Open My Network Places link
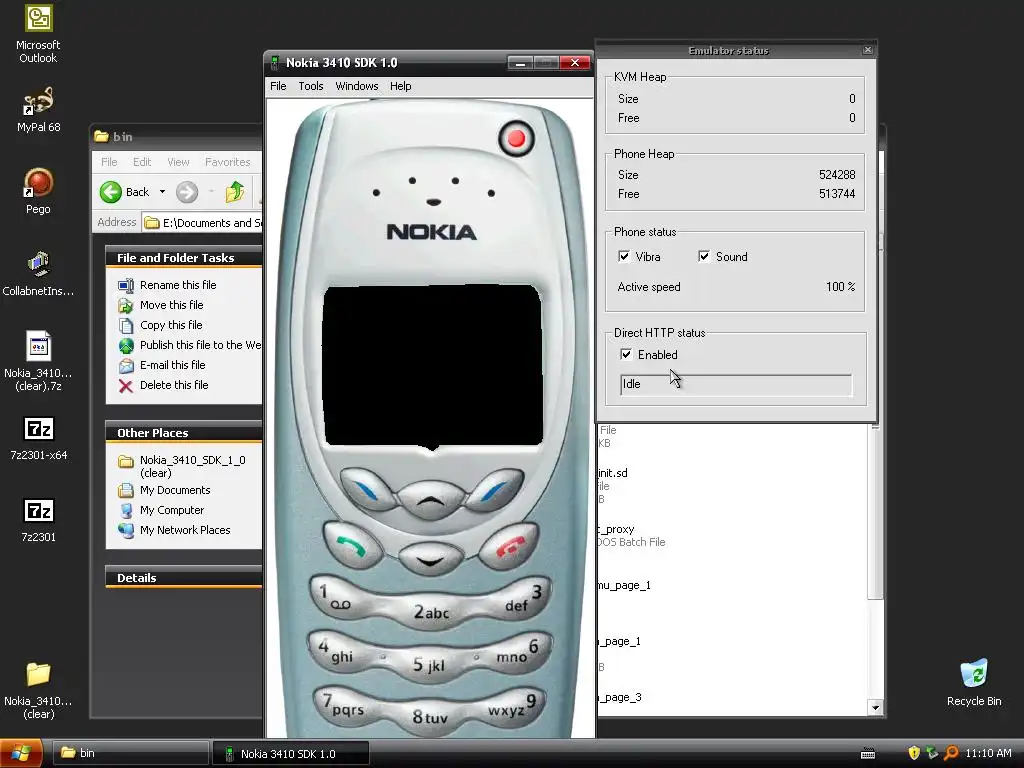 (185, 530)
